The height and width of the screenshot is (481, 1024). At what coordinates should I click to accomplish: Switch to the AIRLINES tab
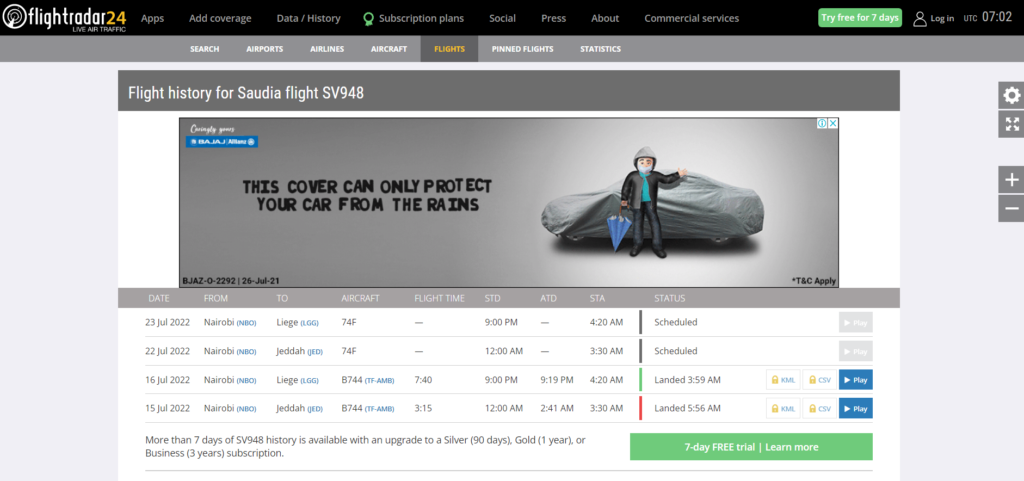[327, 49]
